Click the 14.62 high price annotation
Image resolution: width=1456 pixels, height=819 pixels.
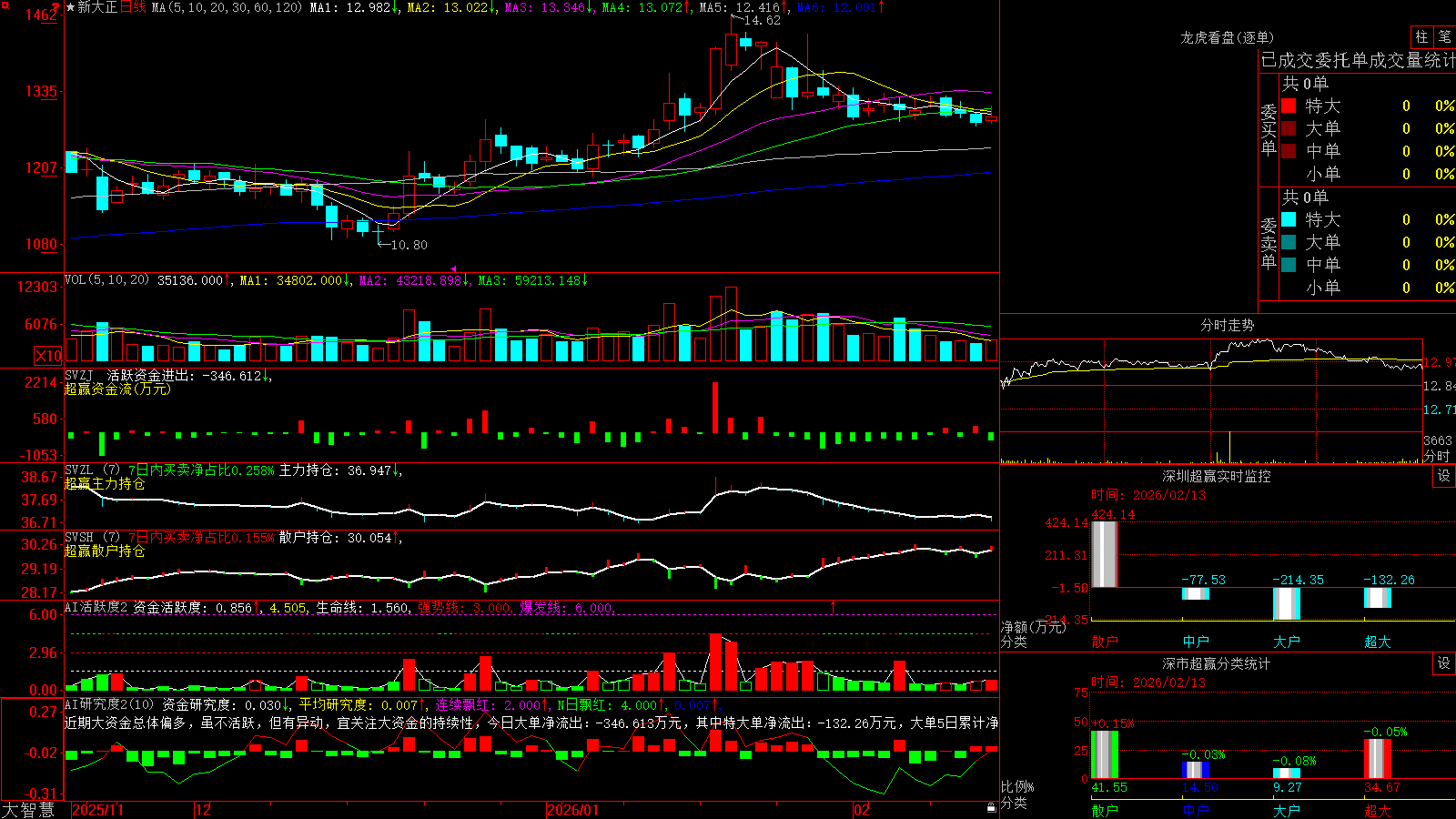(762, 20)
